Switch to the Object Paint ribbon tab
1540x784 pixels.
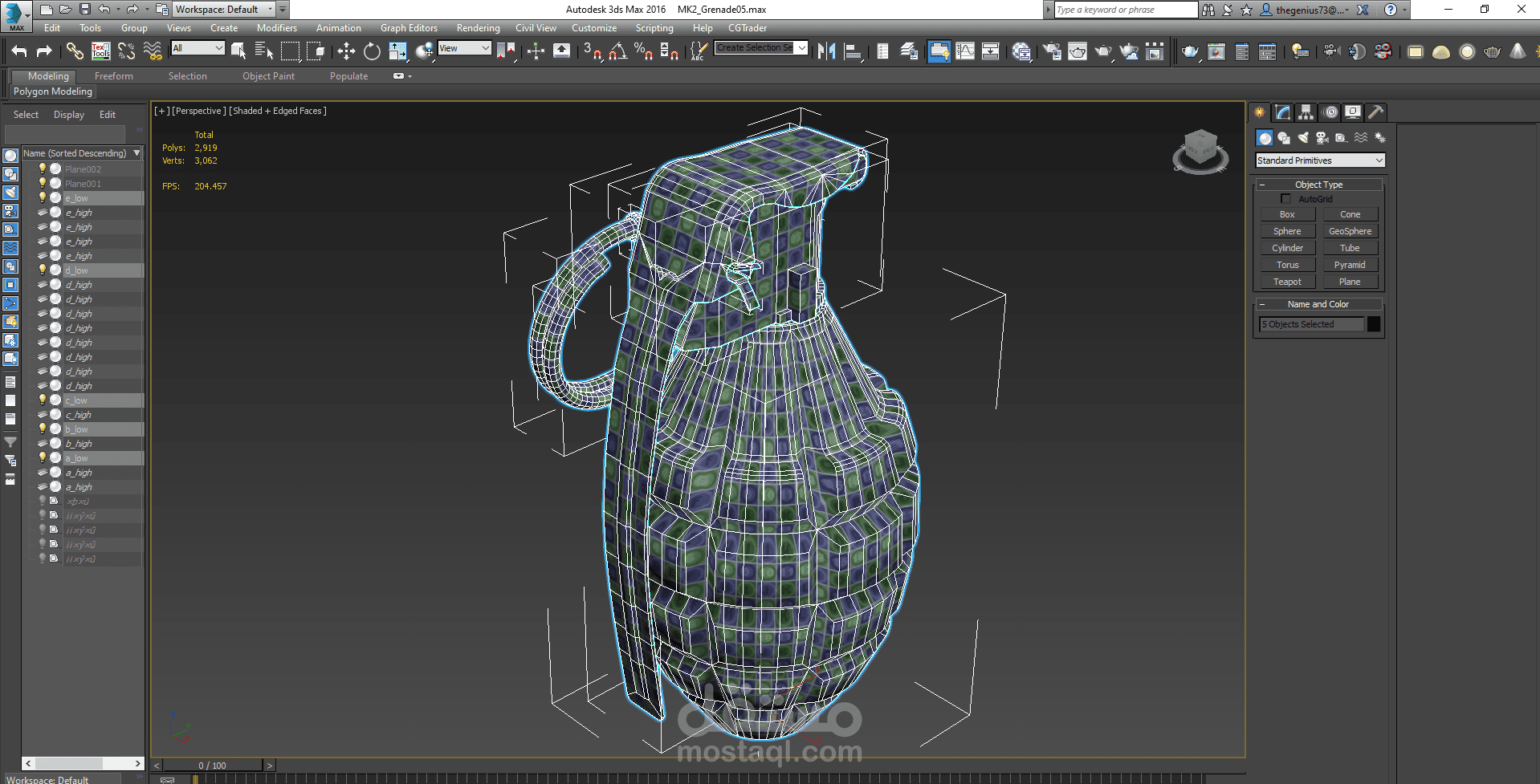point(269,76)
